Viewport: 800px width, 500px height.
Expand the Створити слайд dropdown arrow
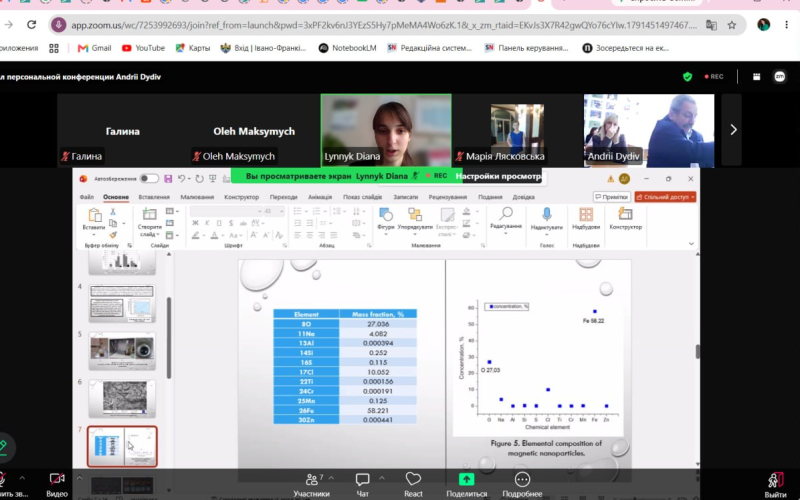coord(158,235)
